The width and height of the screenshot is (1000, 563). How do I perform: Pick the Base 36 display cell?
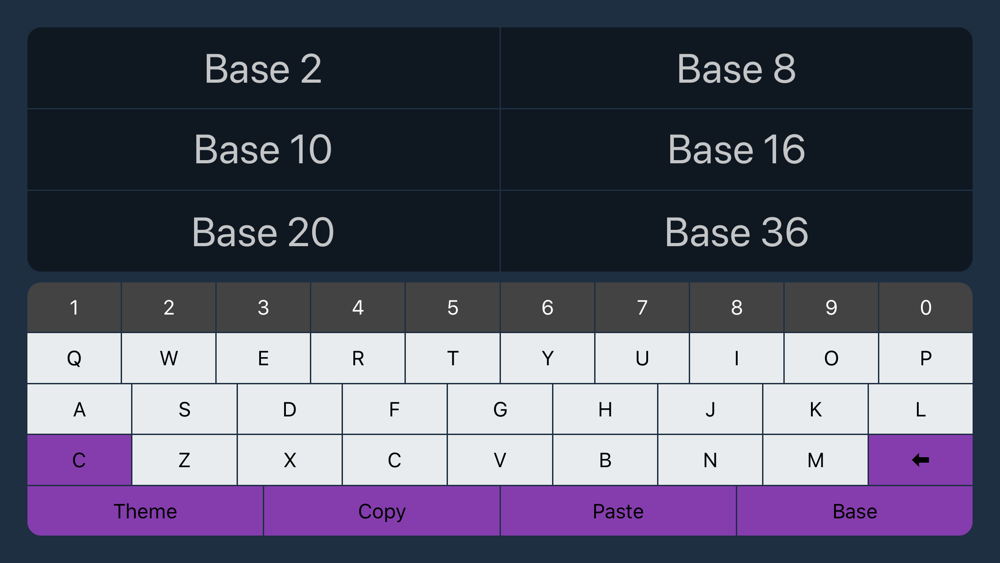737,231
